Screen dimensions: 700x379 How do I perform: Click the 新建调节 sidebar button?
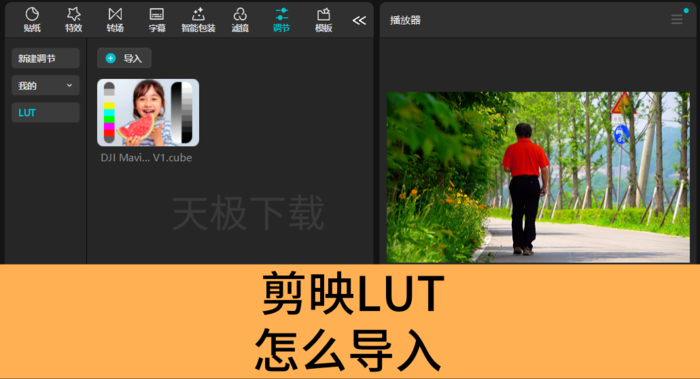pos(46,58)
